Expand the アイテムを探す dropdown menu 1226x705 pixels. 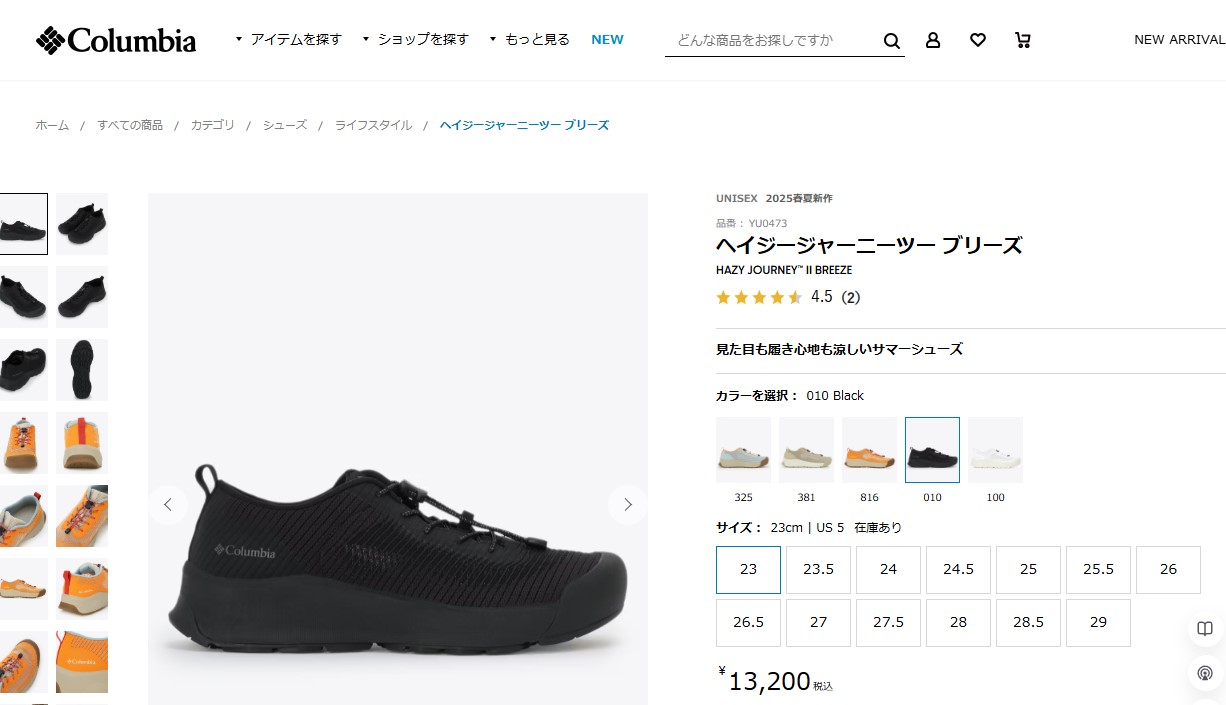point(289,40)
